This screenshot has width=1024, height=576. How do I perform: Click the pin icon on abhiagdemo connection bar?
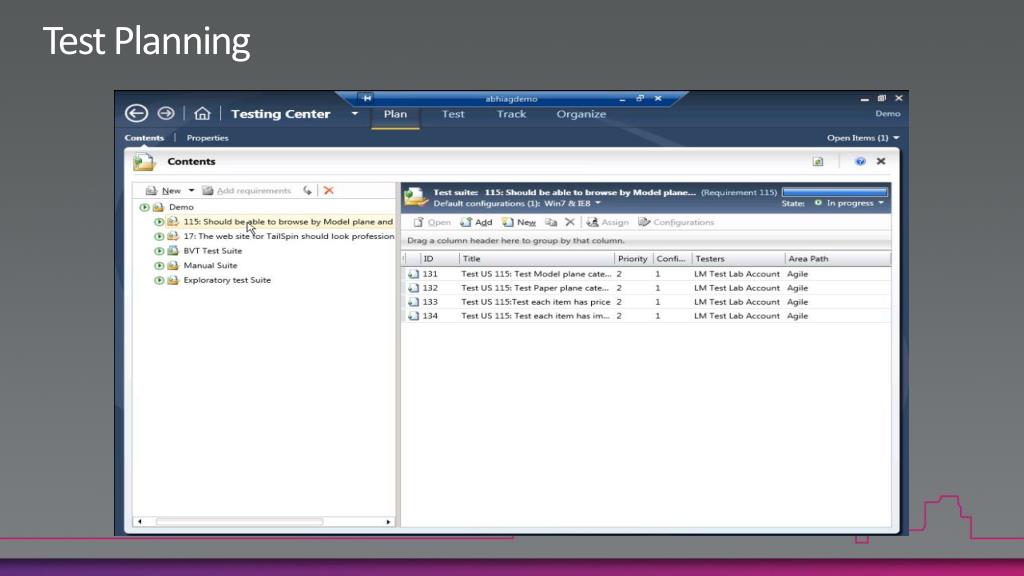click(x=367, y=99)
